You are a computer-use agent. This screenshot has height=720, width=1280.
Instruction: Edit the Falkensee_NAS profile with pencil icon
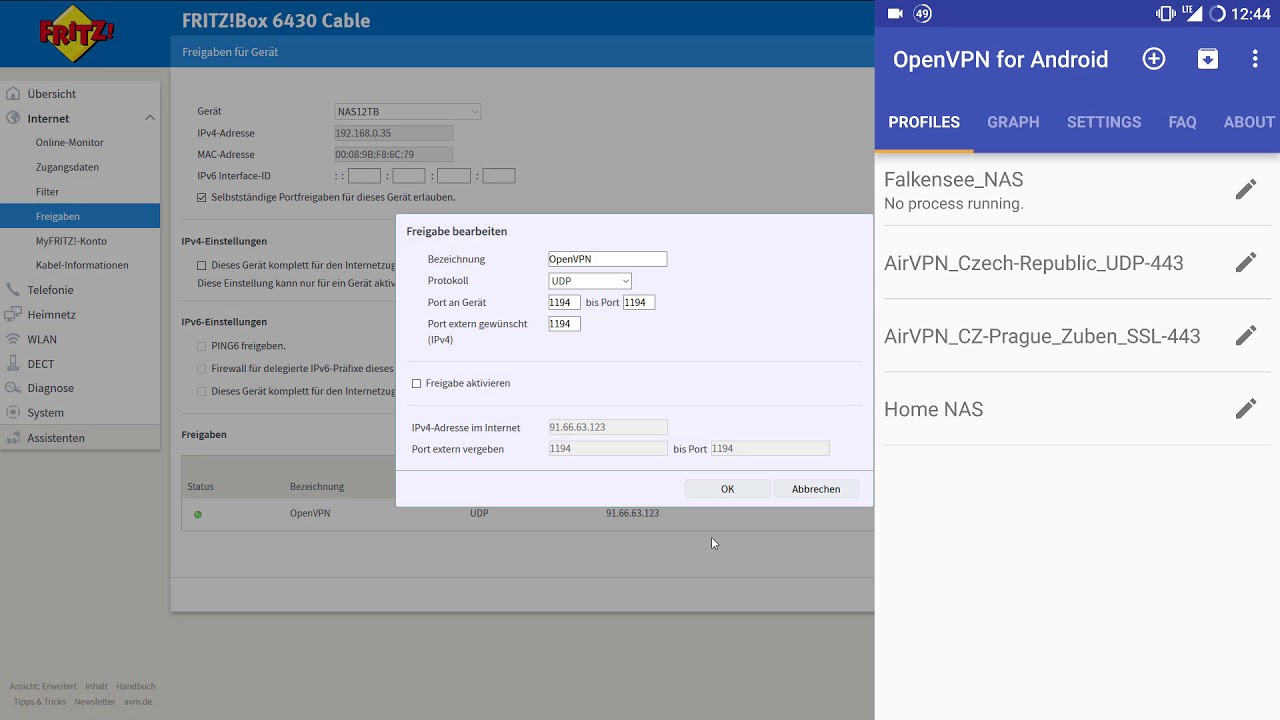click(x=1245, y=190)
